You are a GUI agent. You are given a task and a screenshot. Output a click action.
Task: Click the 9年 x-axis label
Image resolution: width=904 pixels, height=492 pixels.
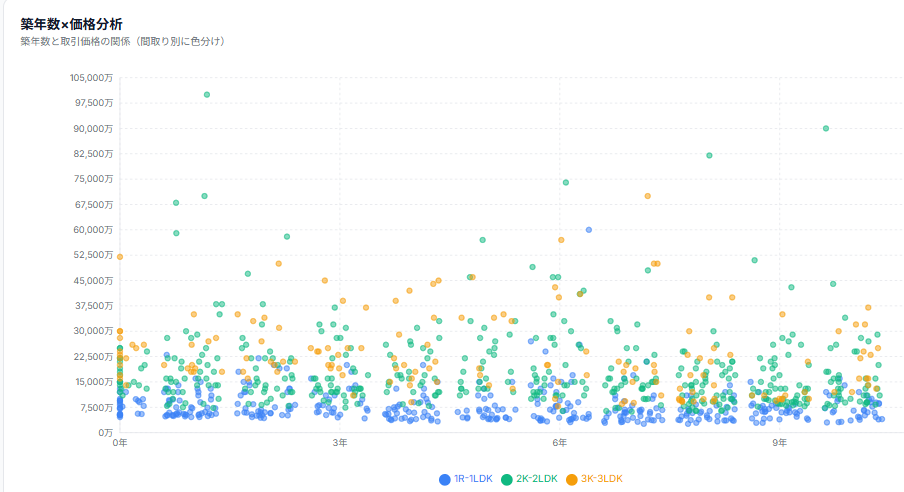click(779, 443)
